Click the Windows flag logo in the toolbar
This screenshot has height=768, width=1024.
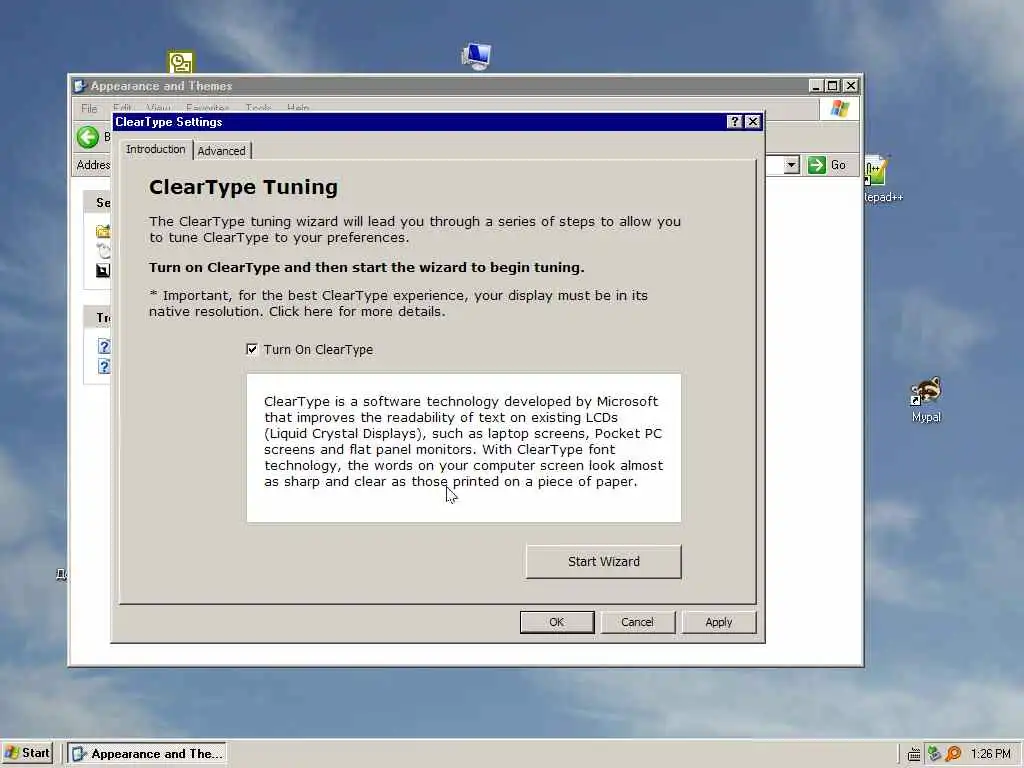(840, 109)
